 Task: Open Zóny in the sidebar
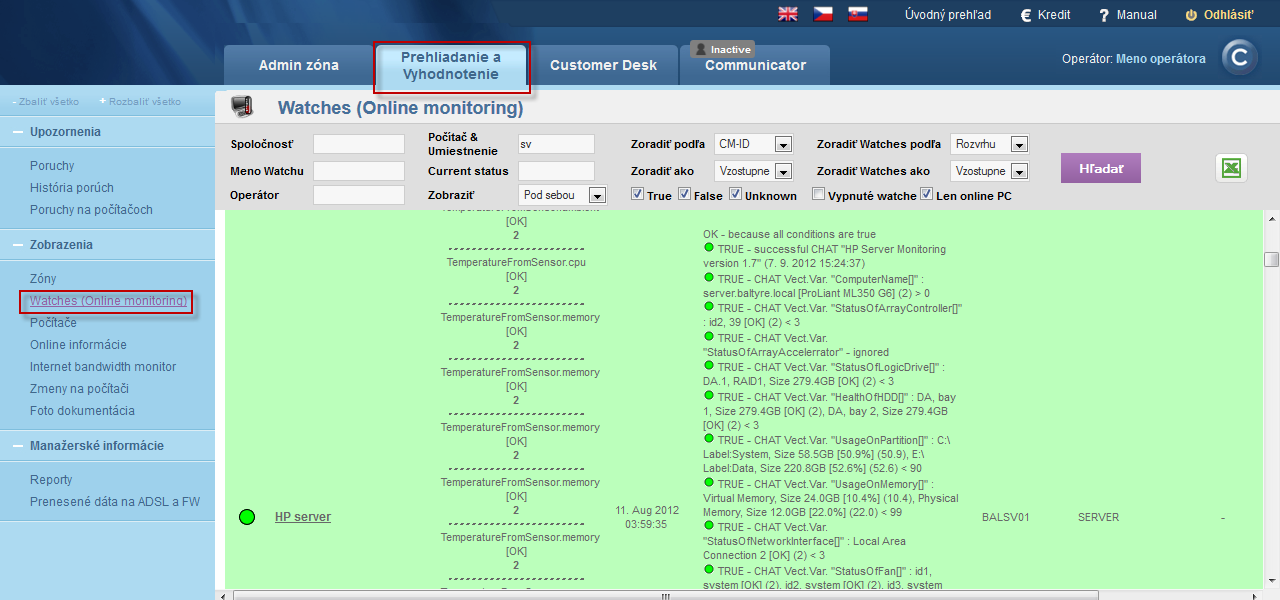[43, 279]
